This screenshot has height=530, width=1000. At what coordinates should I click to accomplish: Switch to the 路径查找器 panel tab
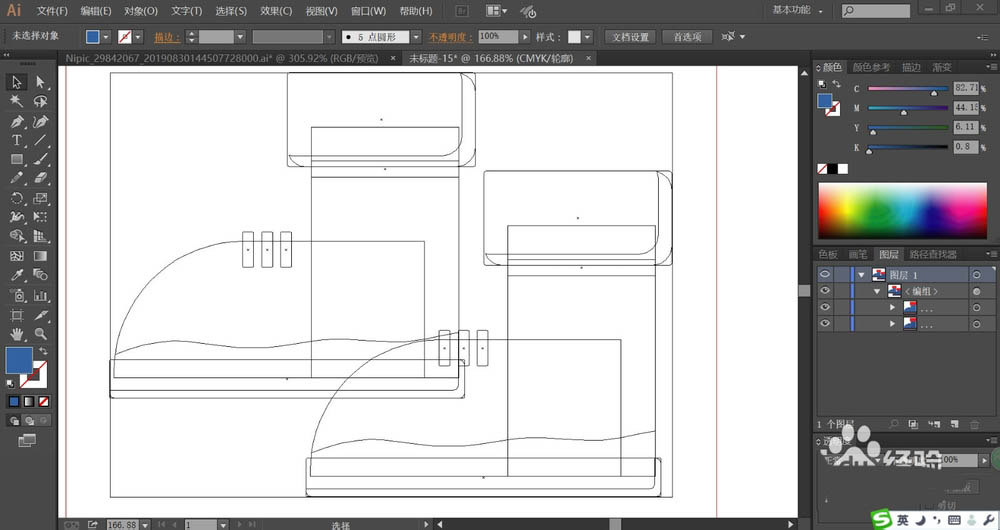tap(931, 255)
